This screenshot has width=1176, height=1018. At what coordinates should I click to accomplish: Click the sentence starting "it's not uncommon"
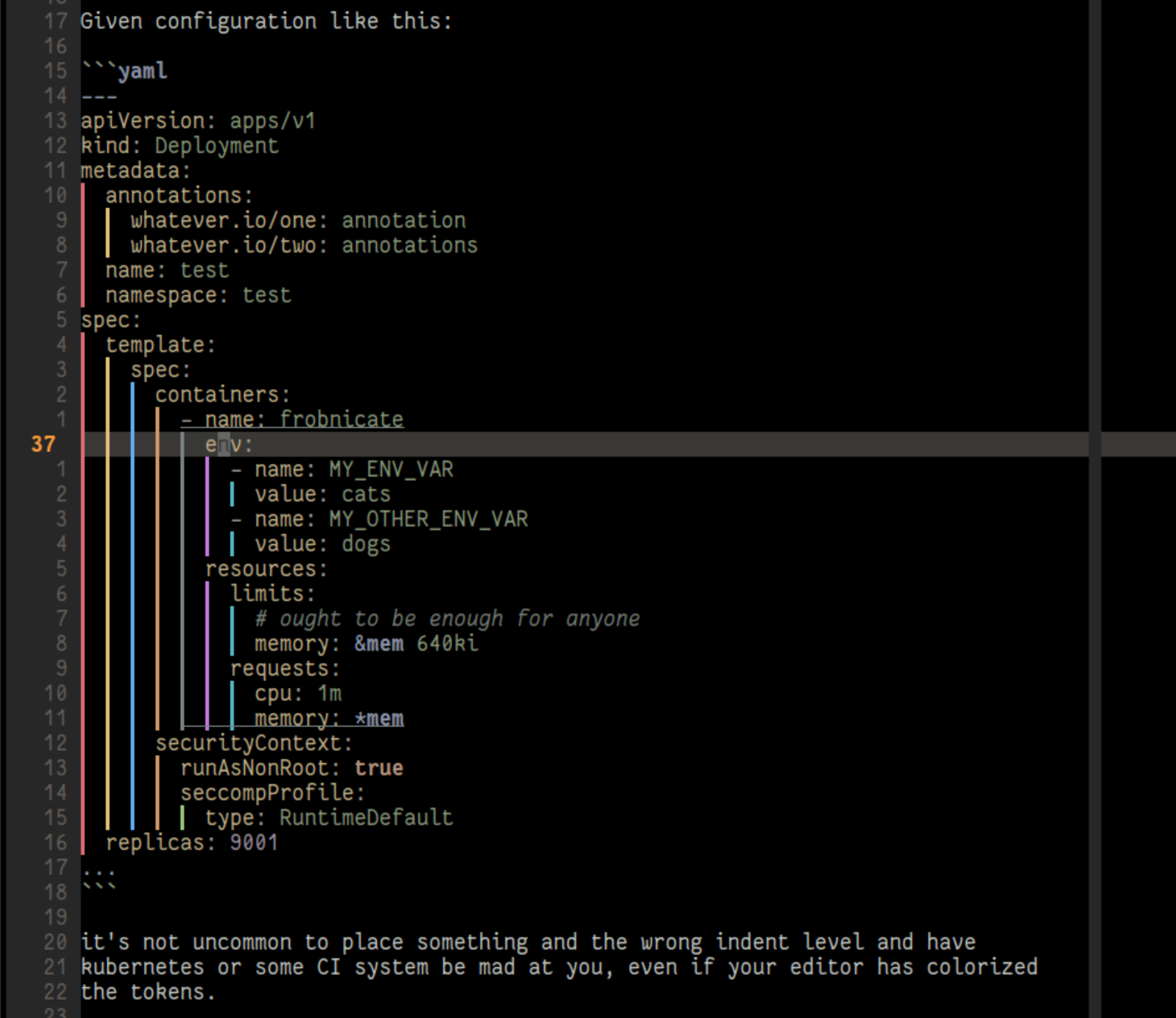(528, 942)
